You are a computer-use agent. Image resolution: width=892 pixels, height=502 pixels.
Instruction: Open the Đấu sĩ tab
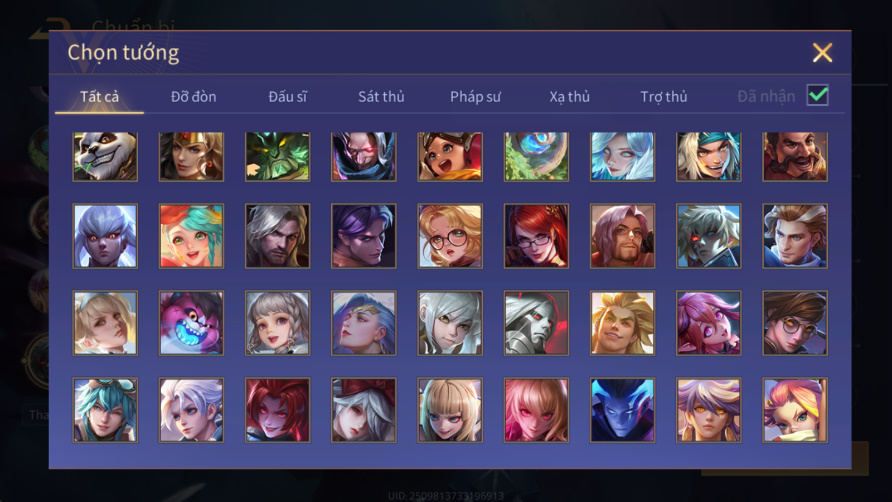click(287, 97)
